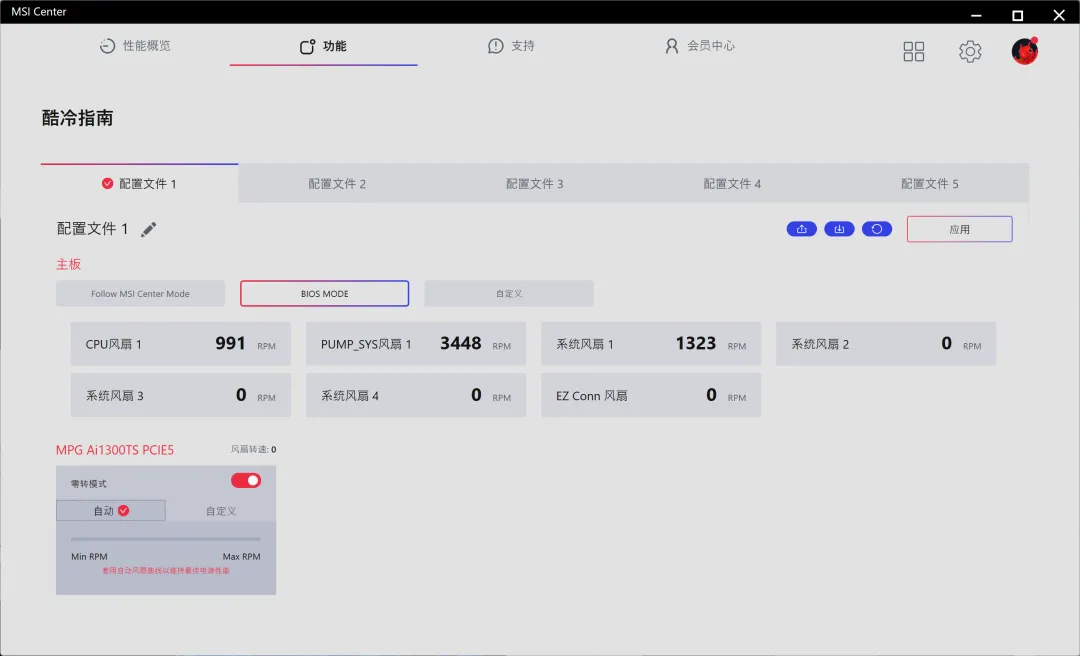
Task: Click the 酷冷指南 page title
Action: (x=78, y=118)
